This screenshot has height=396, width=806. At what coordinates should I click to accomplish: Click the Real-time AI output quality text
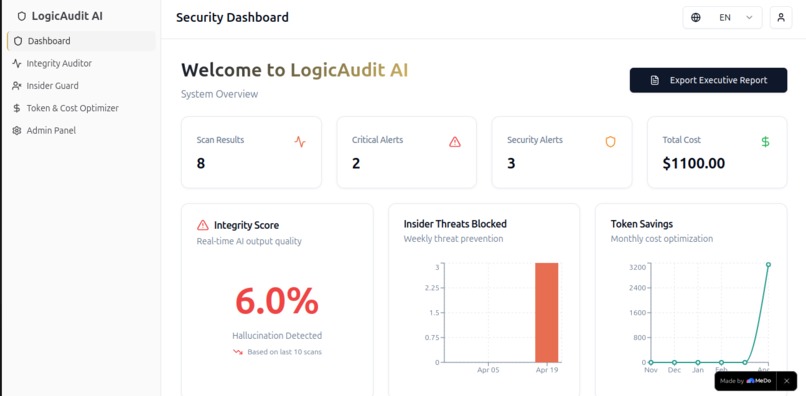point(249,241)
